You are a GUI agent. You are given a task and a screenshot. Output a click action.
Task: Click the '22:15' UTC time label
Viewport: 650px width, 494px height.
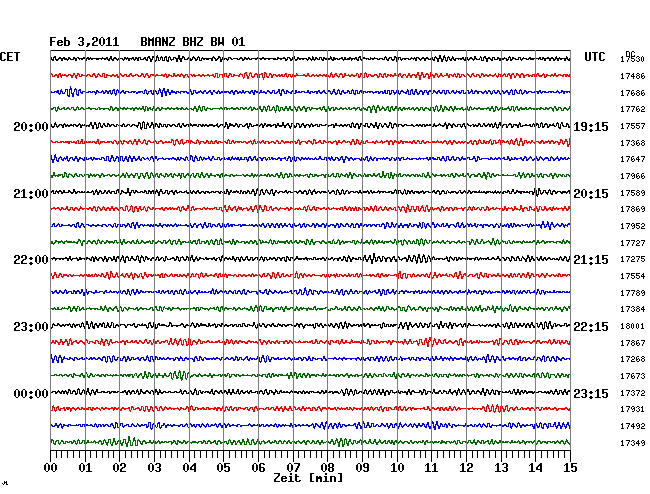[591, 327]
